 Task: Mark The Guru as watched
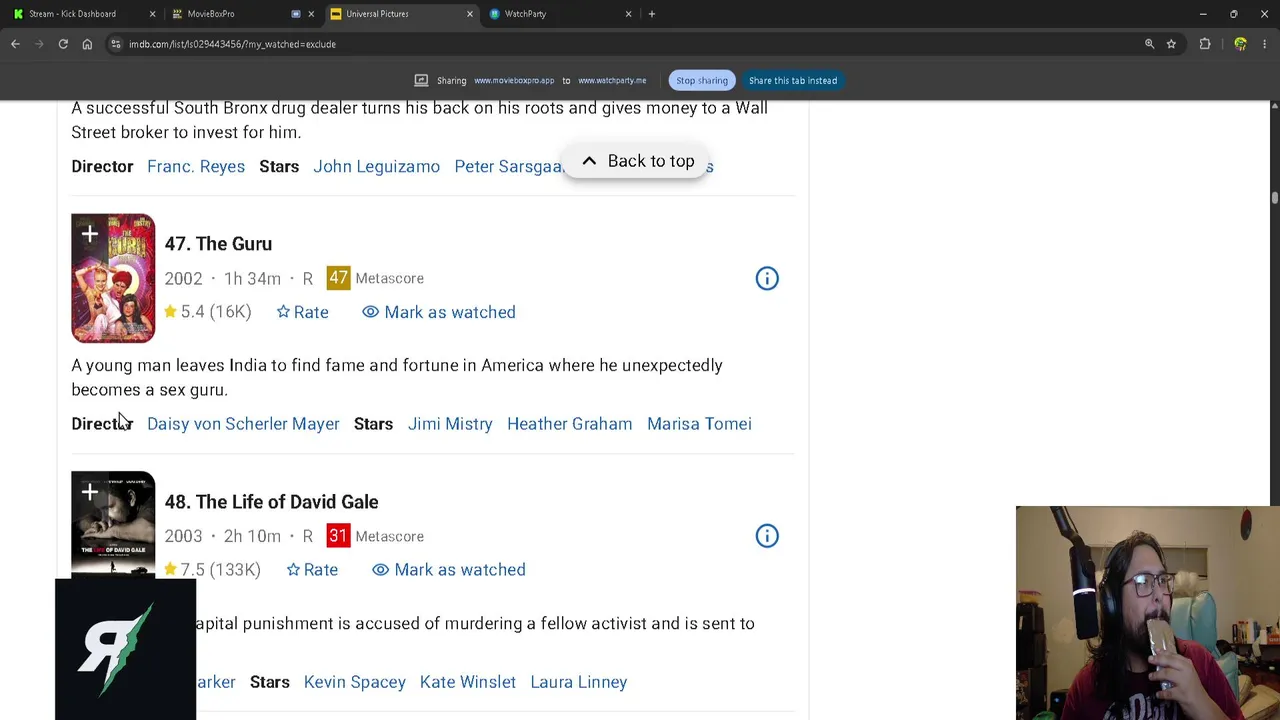[439, 312]
